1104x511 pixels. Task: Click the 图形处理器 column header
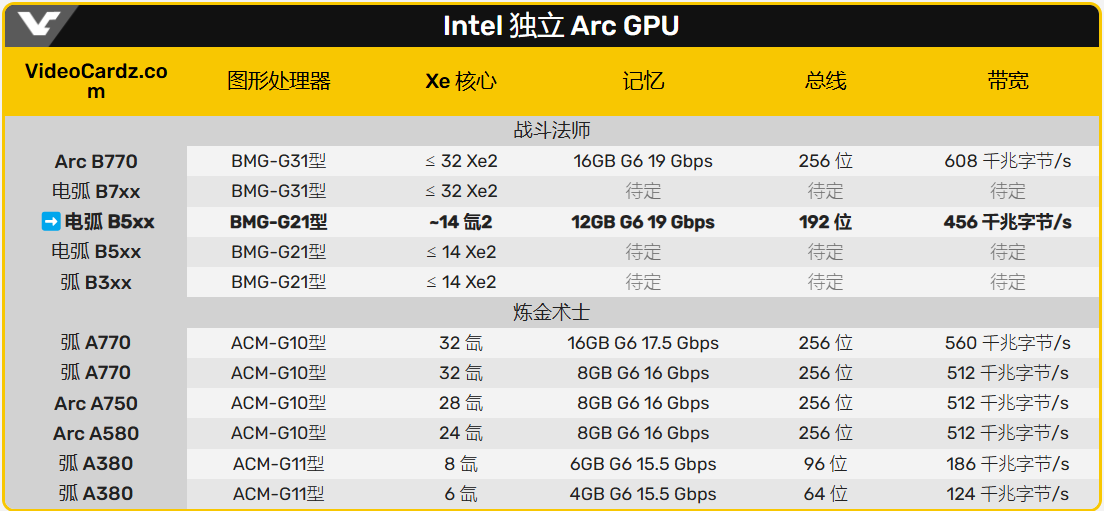pos(279,82)
